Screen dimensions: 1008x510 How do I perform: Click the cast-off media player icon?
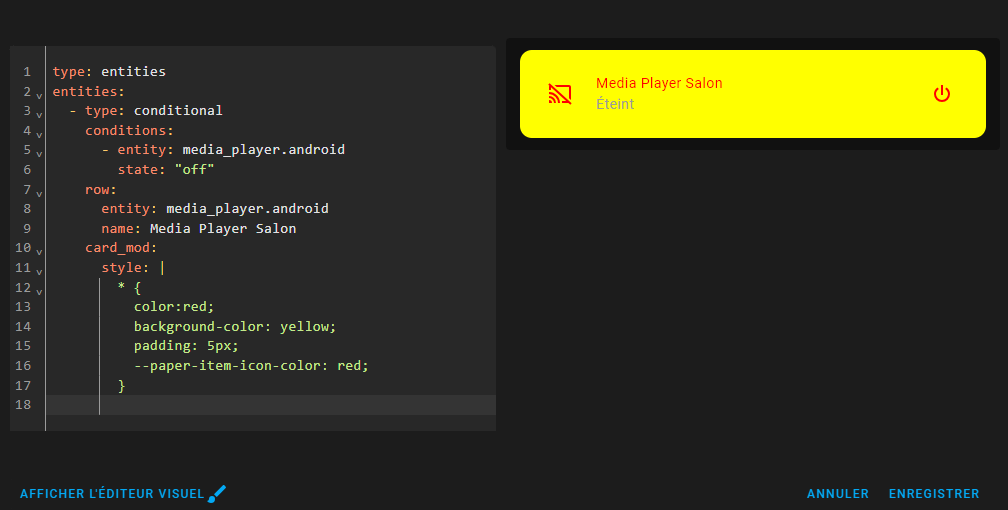click(560, 94)
